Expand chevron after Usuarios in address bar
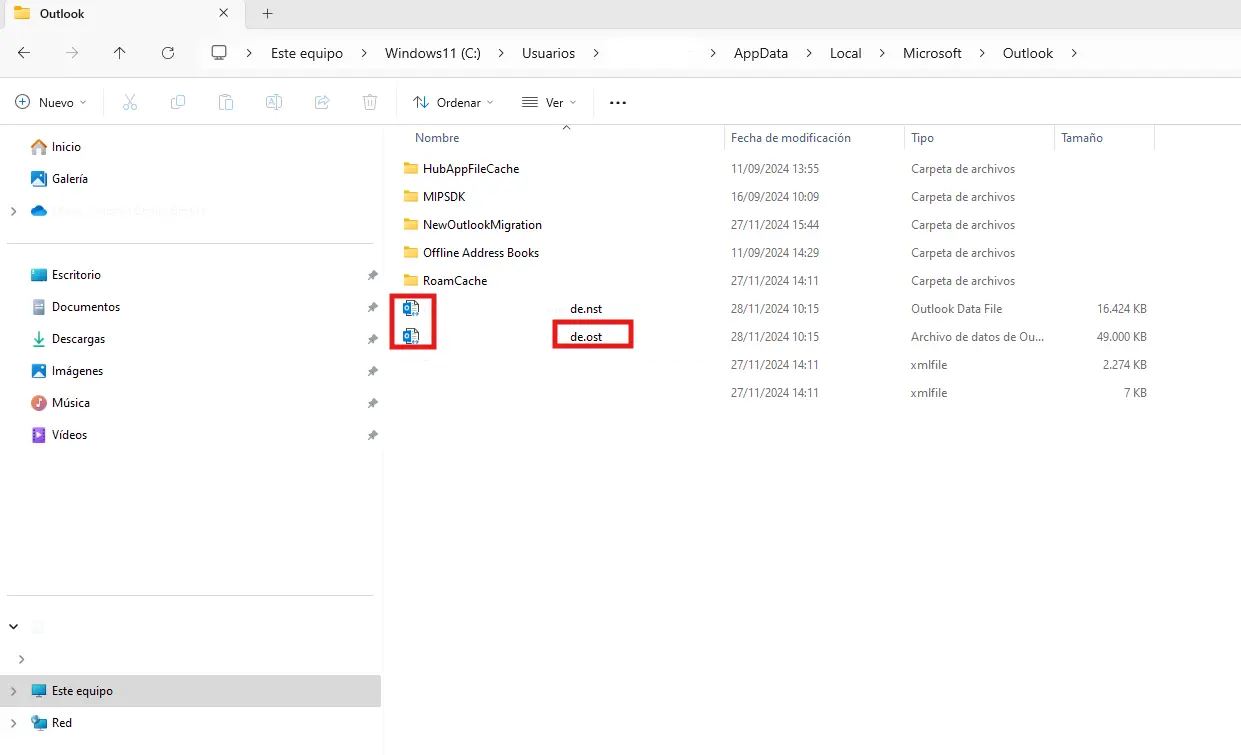The height and width of the screenshot is (755, 1241). click(x=596, y=53)
